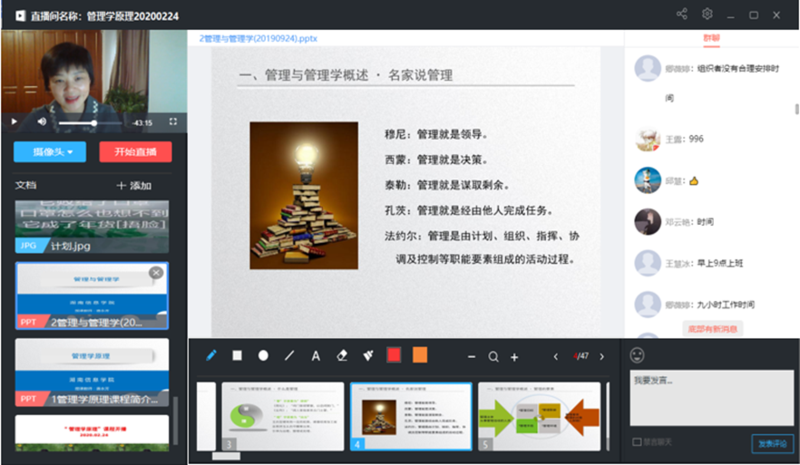Viewport: 800px width, 465px height.
Task: Select slide 5 thumbnail
Action: [x=539, y=417]
